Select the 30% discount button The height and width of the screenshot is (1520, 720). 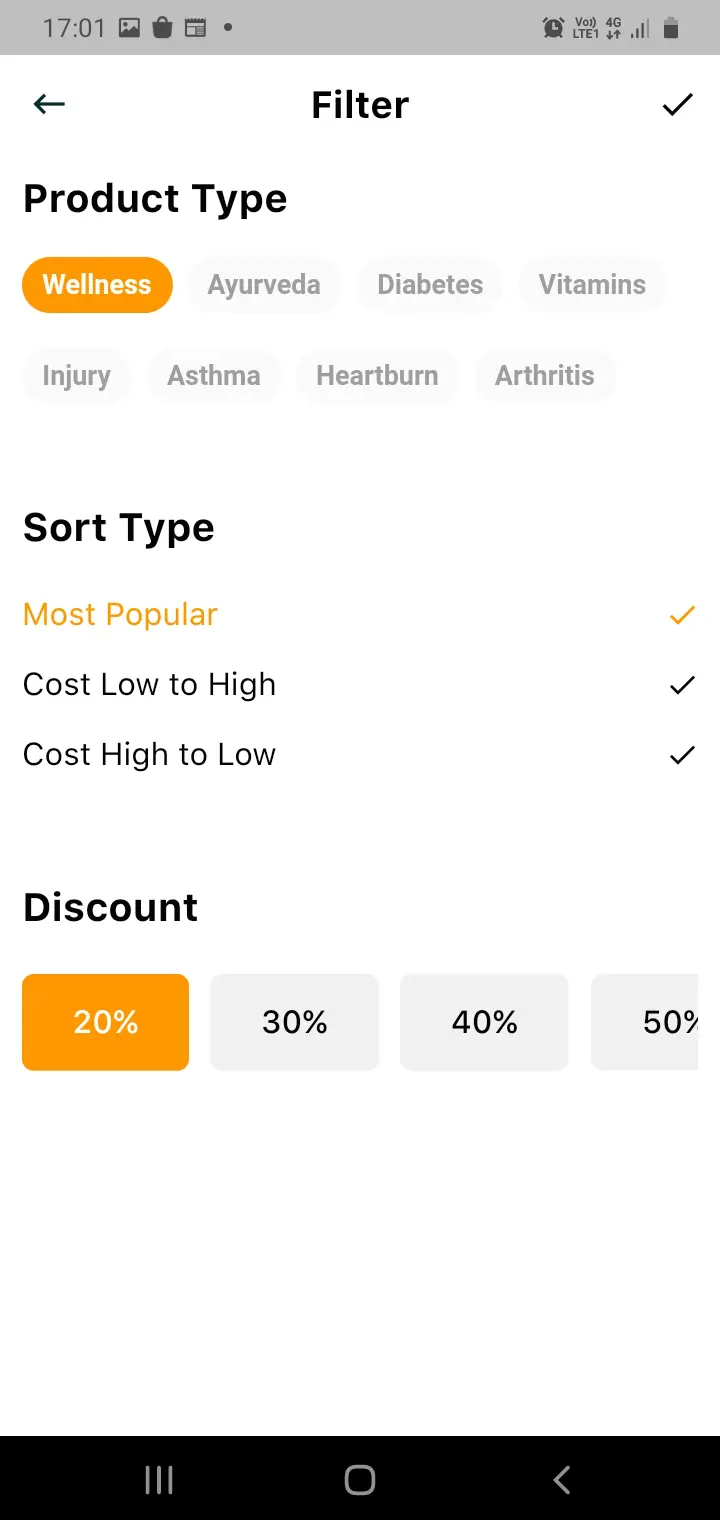pyautogui.click(x=294, y=1022)
